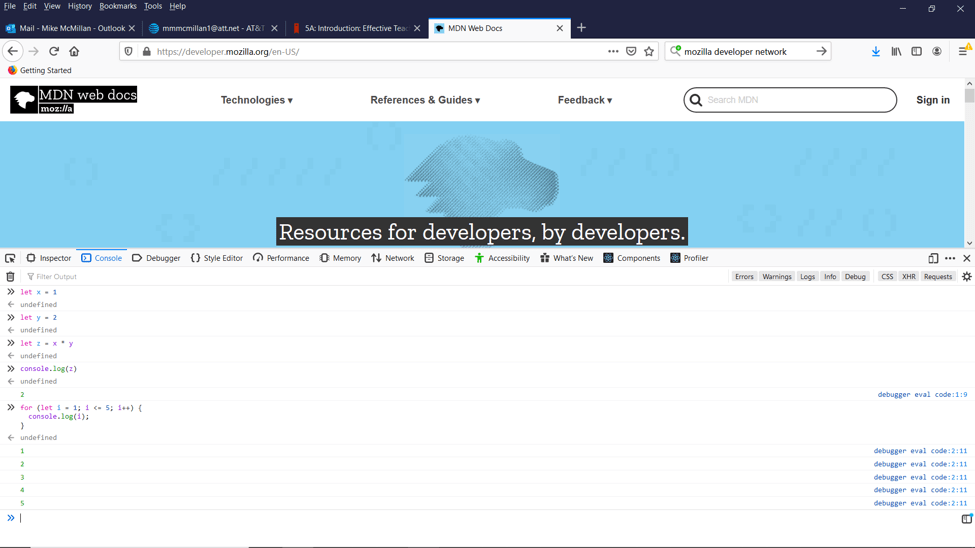
Task: Open a new browser tab
Action: click(x=581, y=28)
